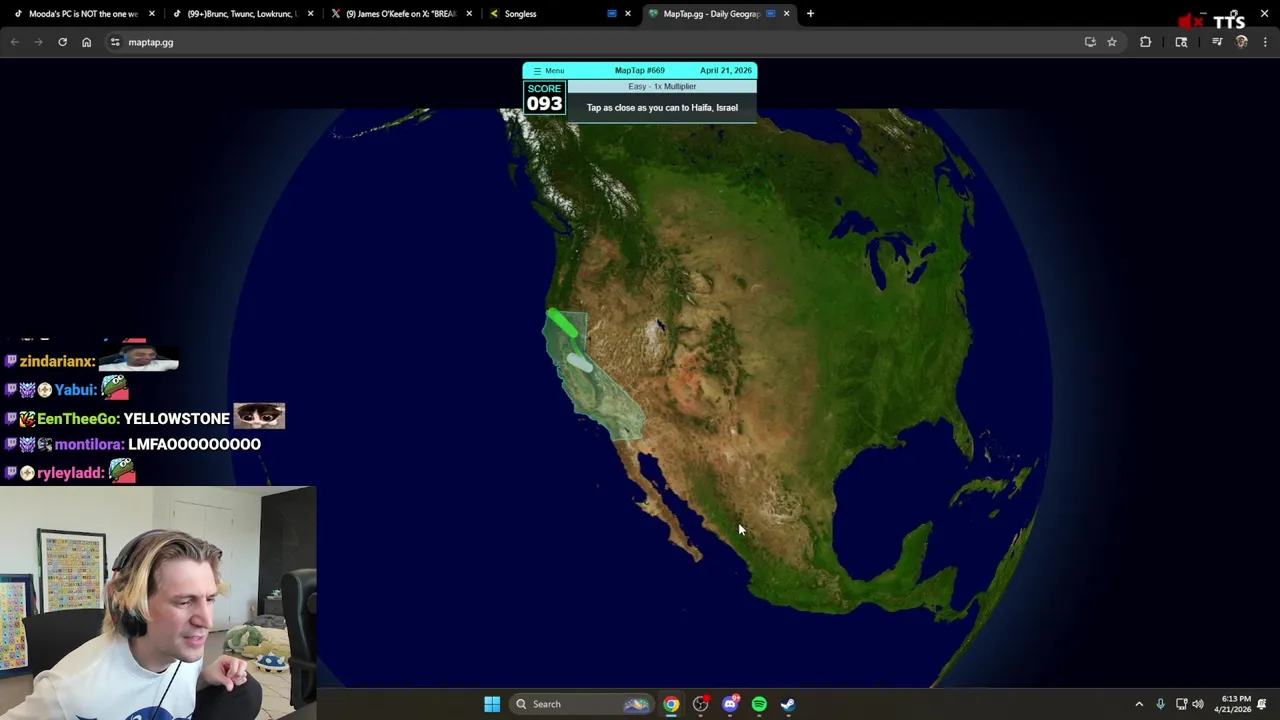Click the install app icon in address bar
Viewport: 1280px width, 720px height.
pyautogui.click(x=1090, y=42)
